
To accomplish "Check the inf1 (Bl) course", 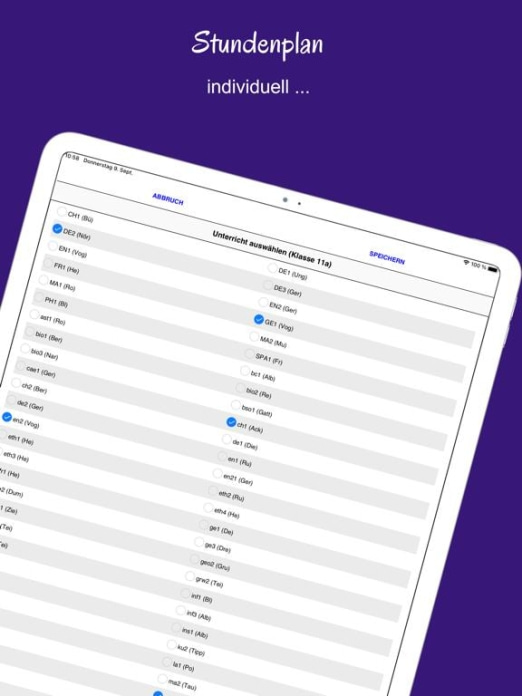I will tap(185, 593).
